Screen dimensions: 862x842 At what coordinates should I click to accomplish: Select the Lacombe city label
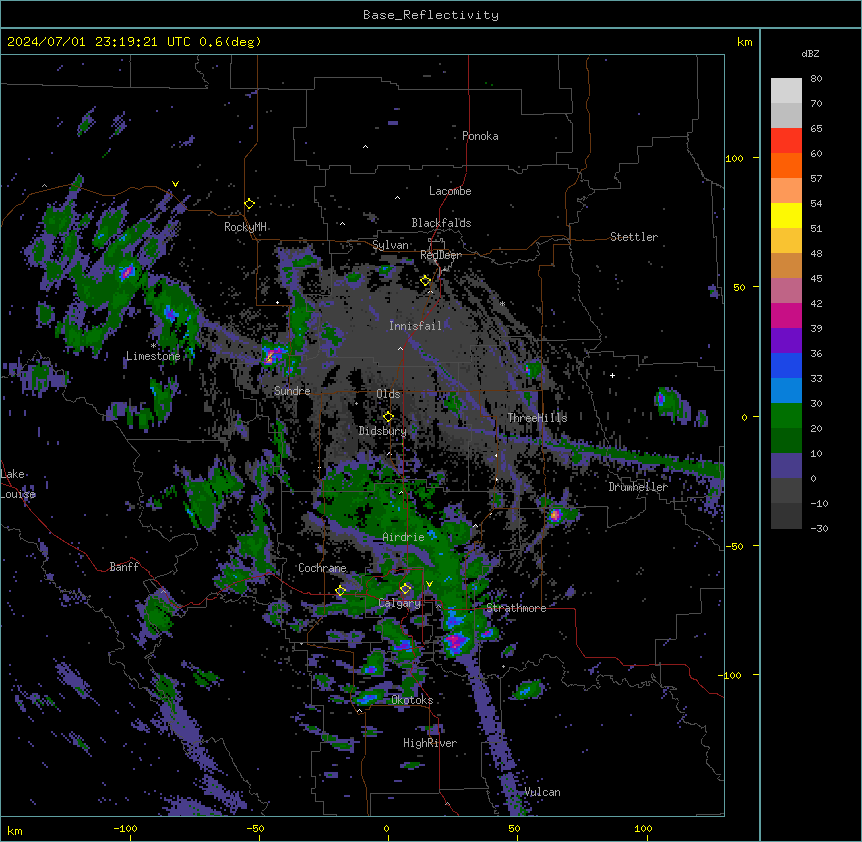(450, 191)
